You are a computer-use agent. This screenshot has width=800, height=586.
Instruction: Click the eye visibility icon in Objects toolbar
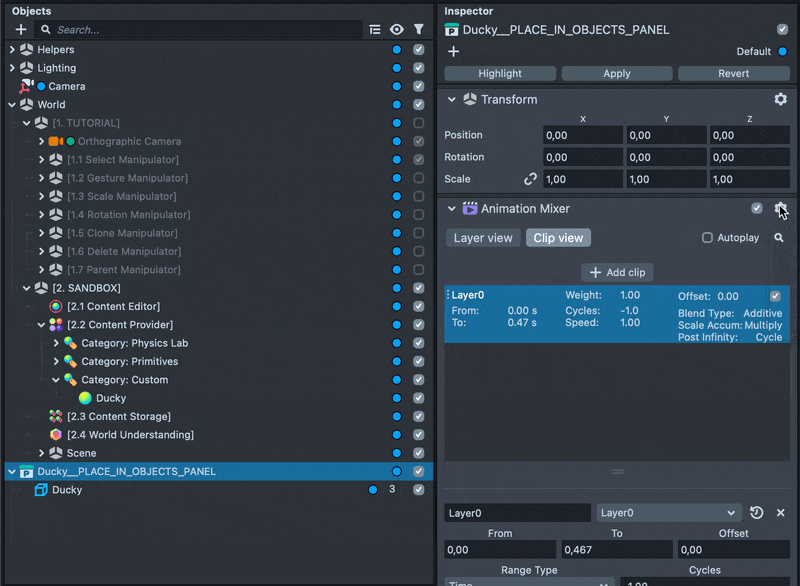click(397, 30)
